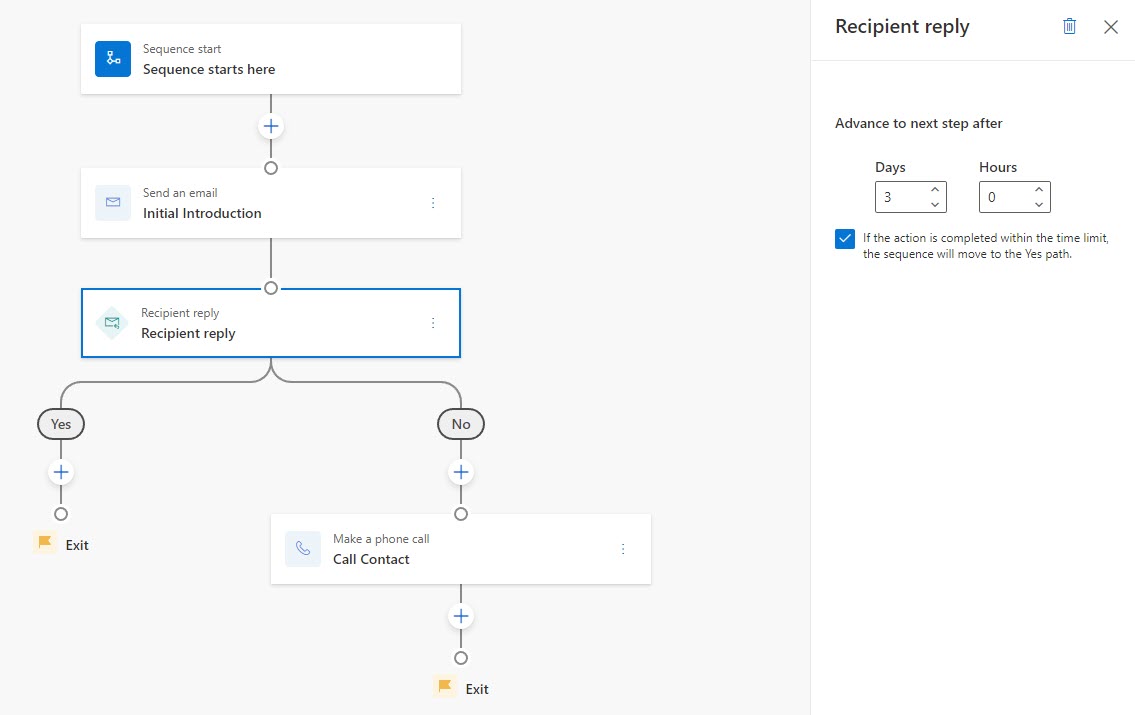The image size is (1135, 715).
Task: Click the Recipient reply diamond icon
Action: pos(112,323)
